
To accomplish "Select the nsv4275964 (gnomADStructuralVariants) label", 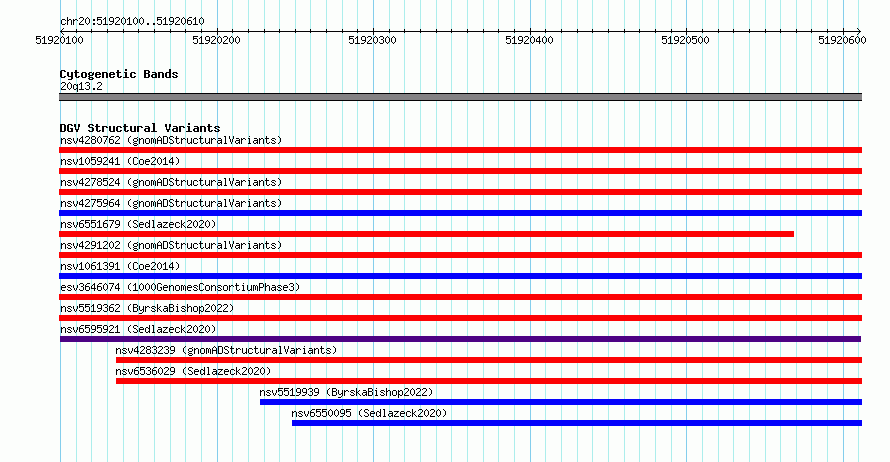I will (x=171, y=203).
